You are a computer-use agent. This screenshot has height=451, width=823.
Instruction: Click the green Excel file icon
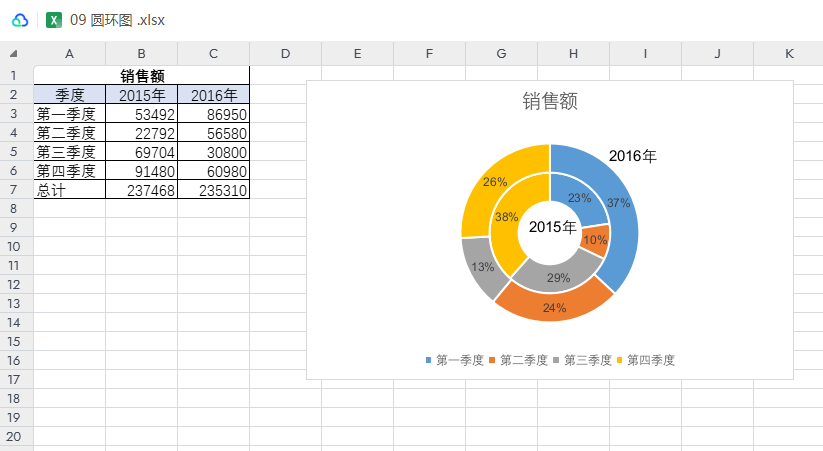[54, 20]
